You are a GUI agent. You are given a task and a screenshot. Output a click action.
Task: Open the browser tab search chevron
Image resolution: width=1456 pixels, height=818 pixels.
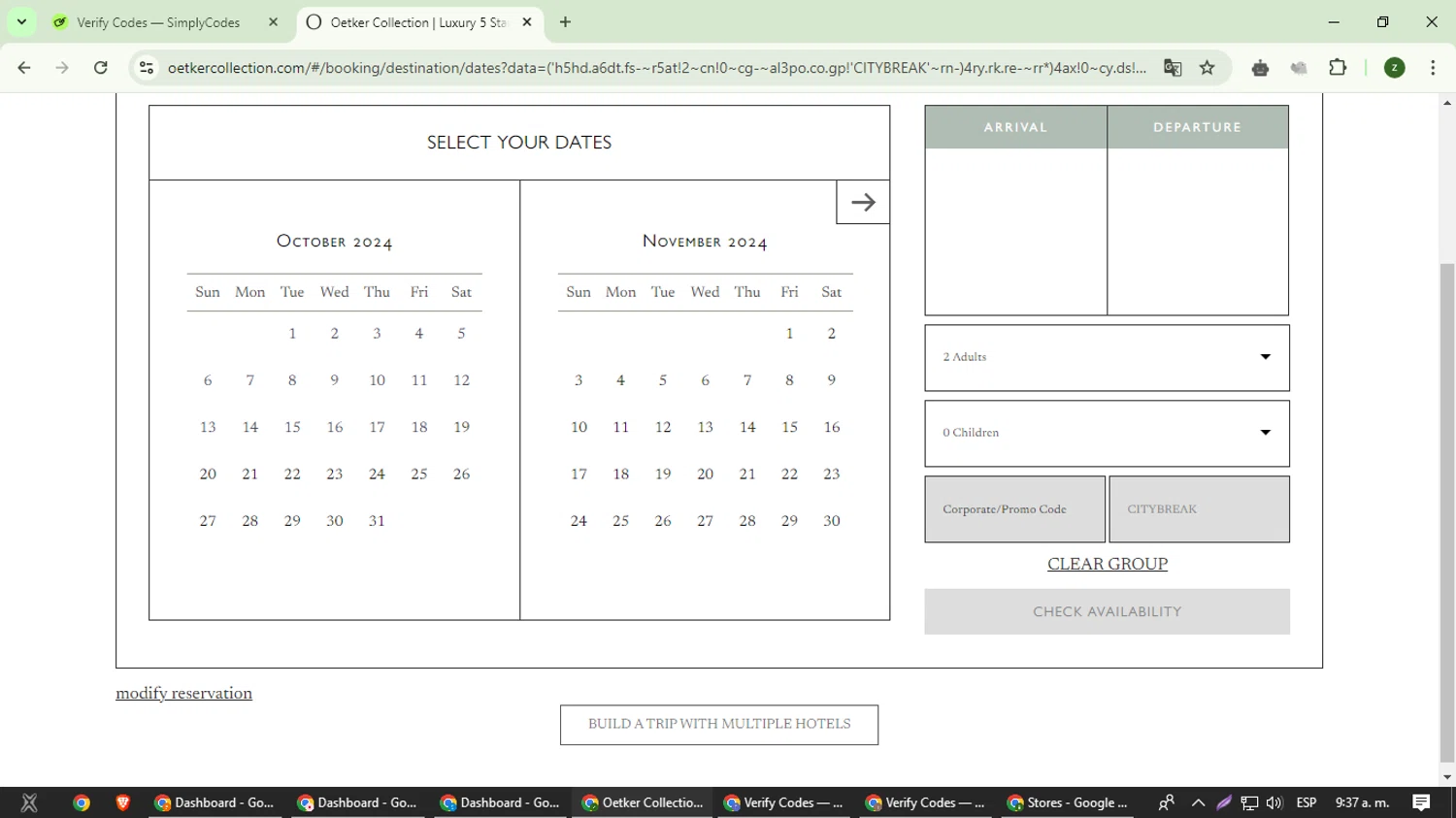tap(21, 21)
